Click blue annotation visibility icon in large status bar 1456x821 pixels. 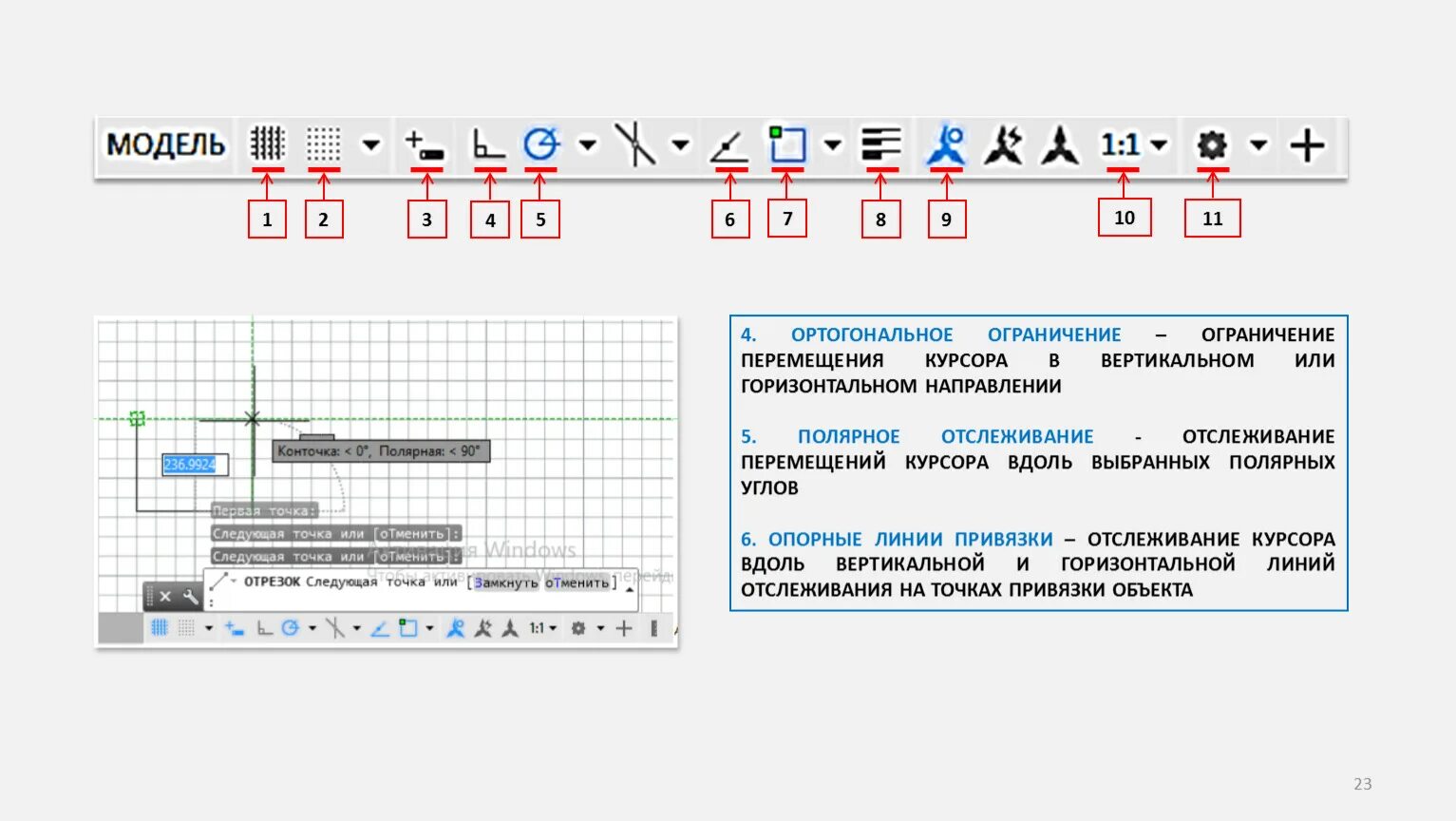tap(947, 145)
